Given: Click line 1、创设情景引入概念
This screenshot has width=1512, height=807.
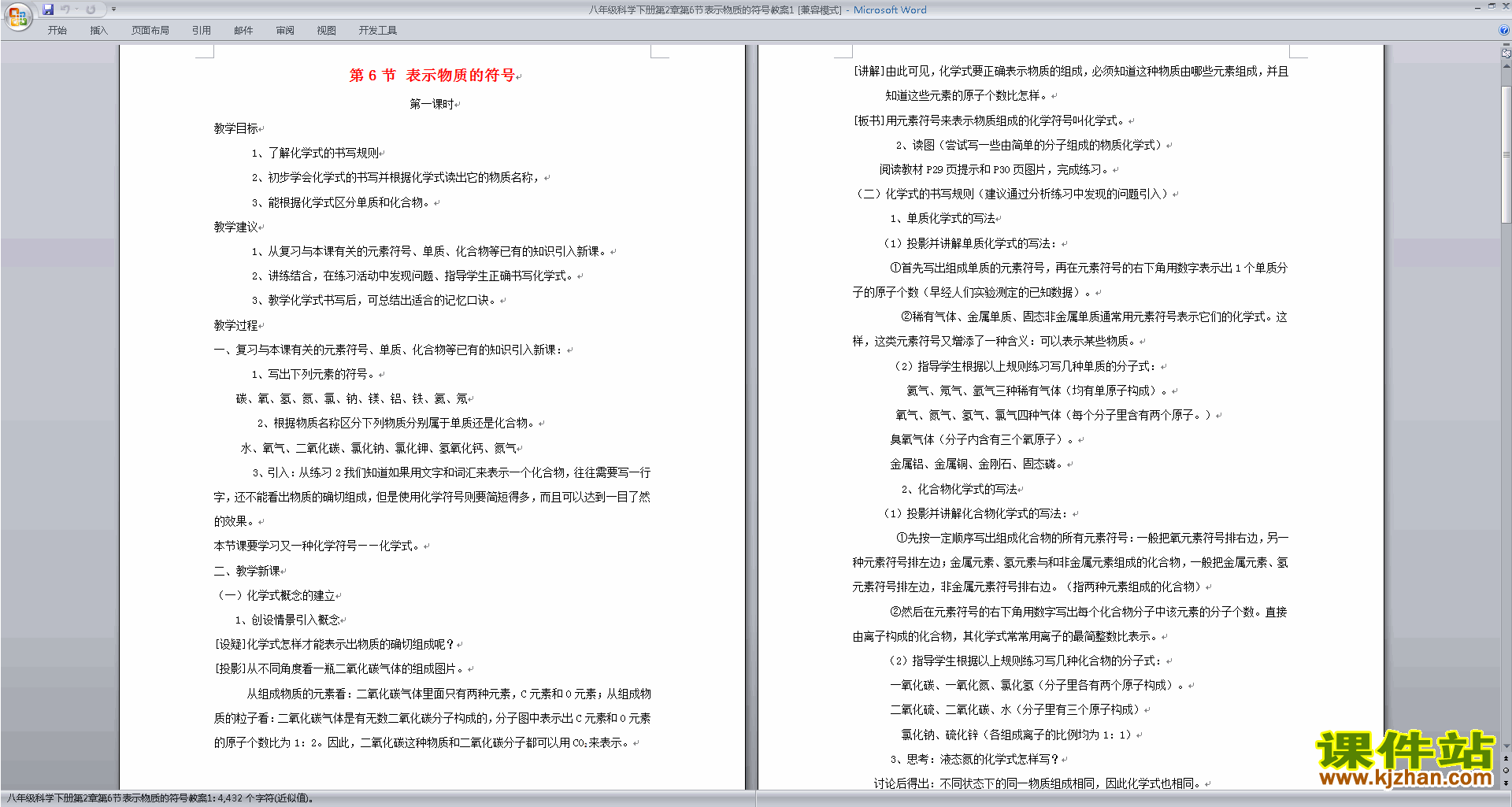Looking at the screenshot, I should point(287,620).
